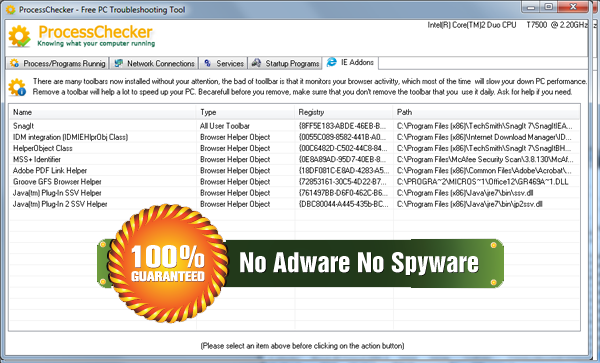Screen dimensions: 600x363
Task: Click registry value starting {8FF5E183
Action: [342, 126]
